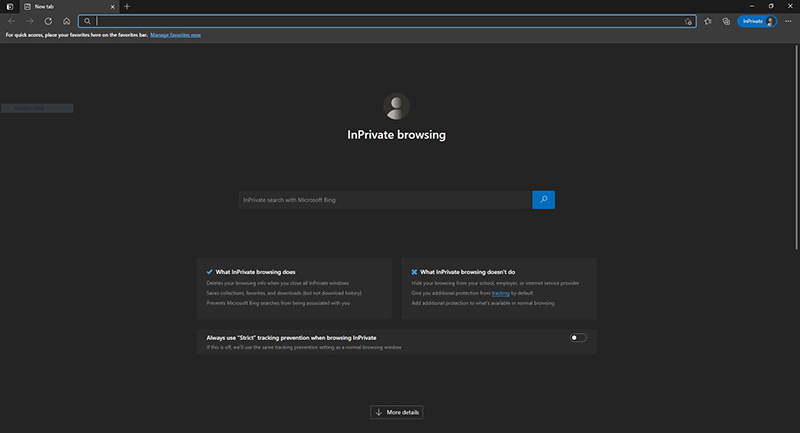Click the browser Back arrow
800x433 pixels.
pos(11,21)
